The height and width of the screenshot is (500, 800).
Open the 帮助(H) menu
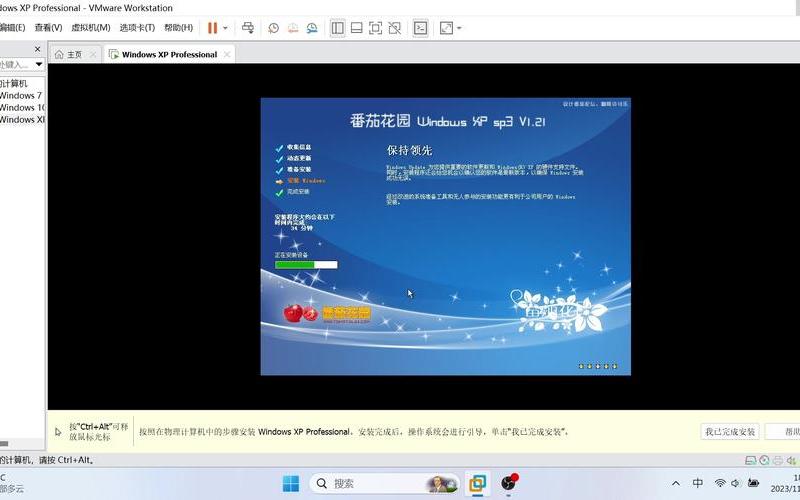point(179,28)
